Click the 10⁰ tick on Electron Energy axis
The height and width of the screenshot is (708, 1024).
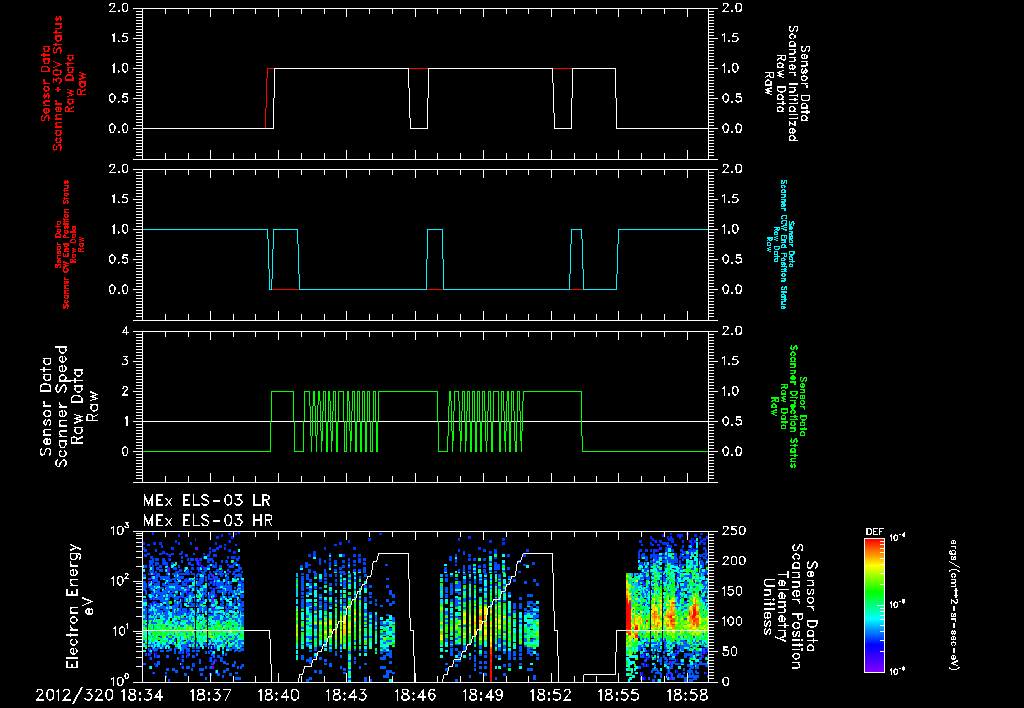118,679
